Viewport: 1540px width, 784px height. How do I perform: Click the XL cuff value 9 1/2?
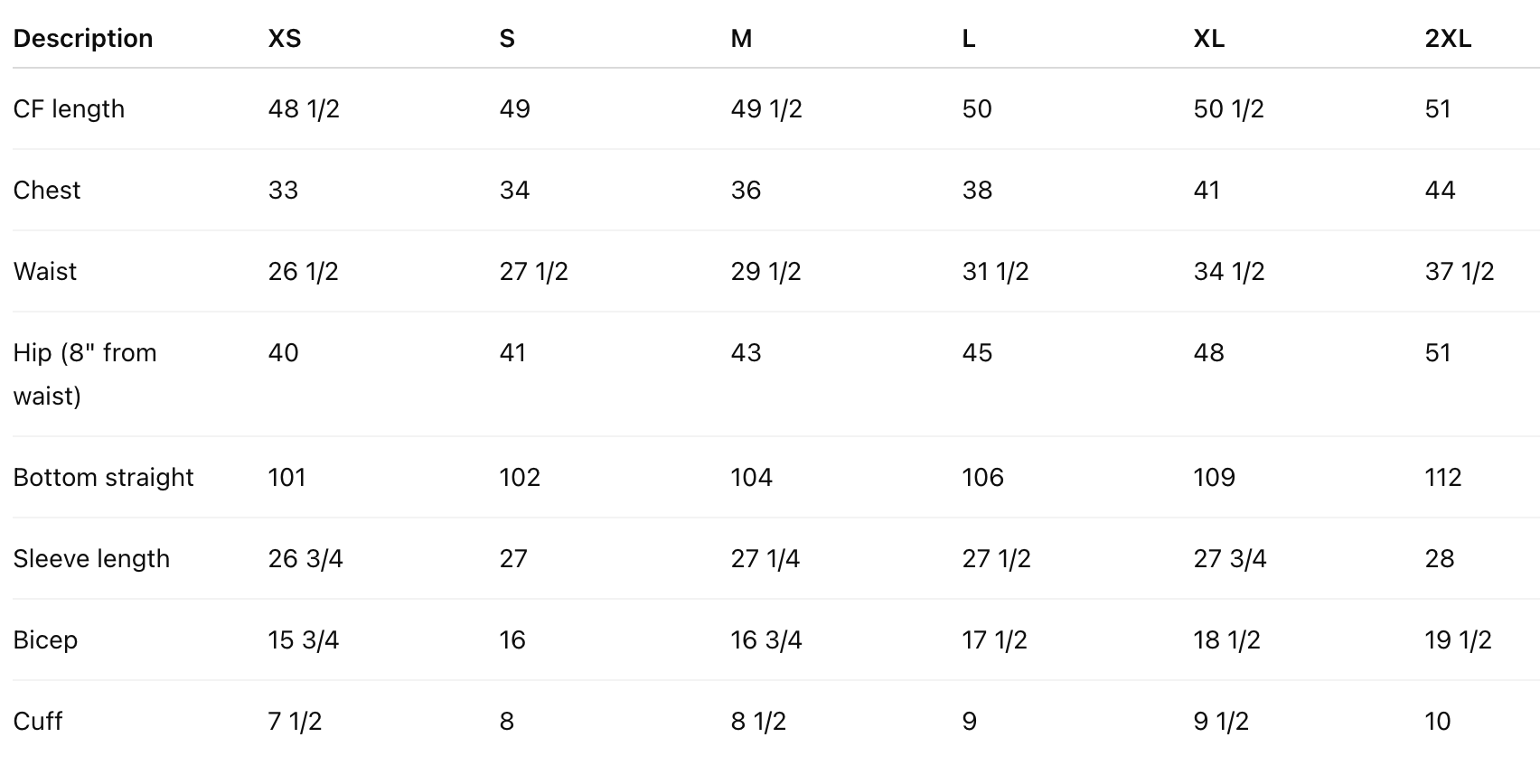(x=1221, y=722)
